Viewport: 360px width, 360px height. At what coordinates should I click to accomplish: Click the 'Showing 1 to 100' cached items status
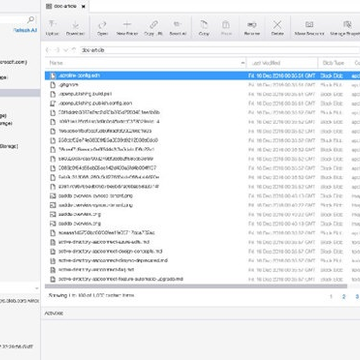click(x=91, y=295)
